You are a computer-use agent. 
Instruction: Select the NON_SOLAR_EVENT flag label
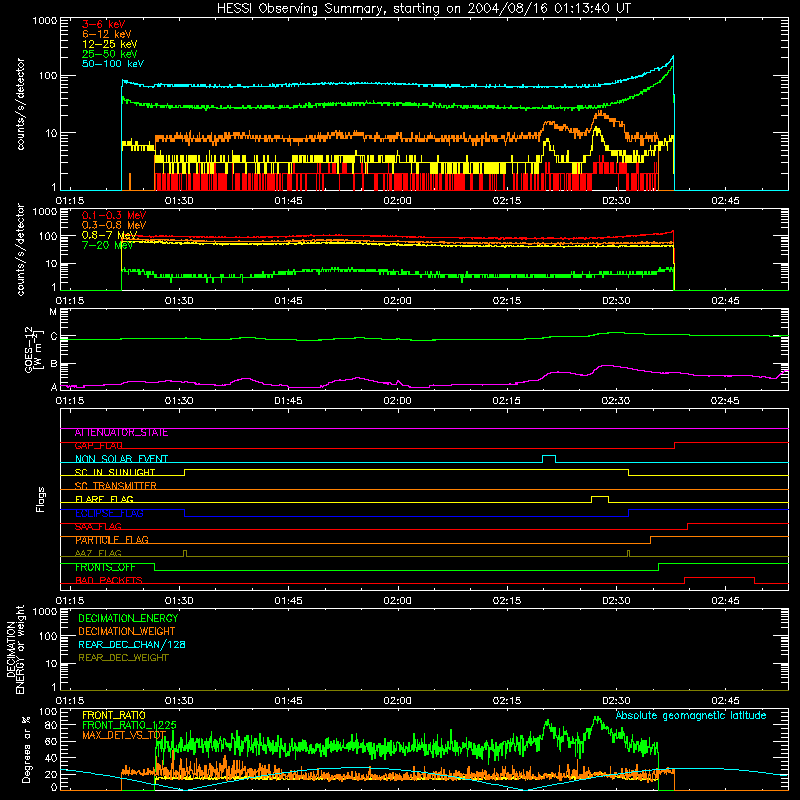[121, 459]
